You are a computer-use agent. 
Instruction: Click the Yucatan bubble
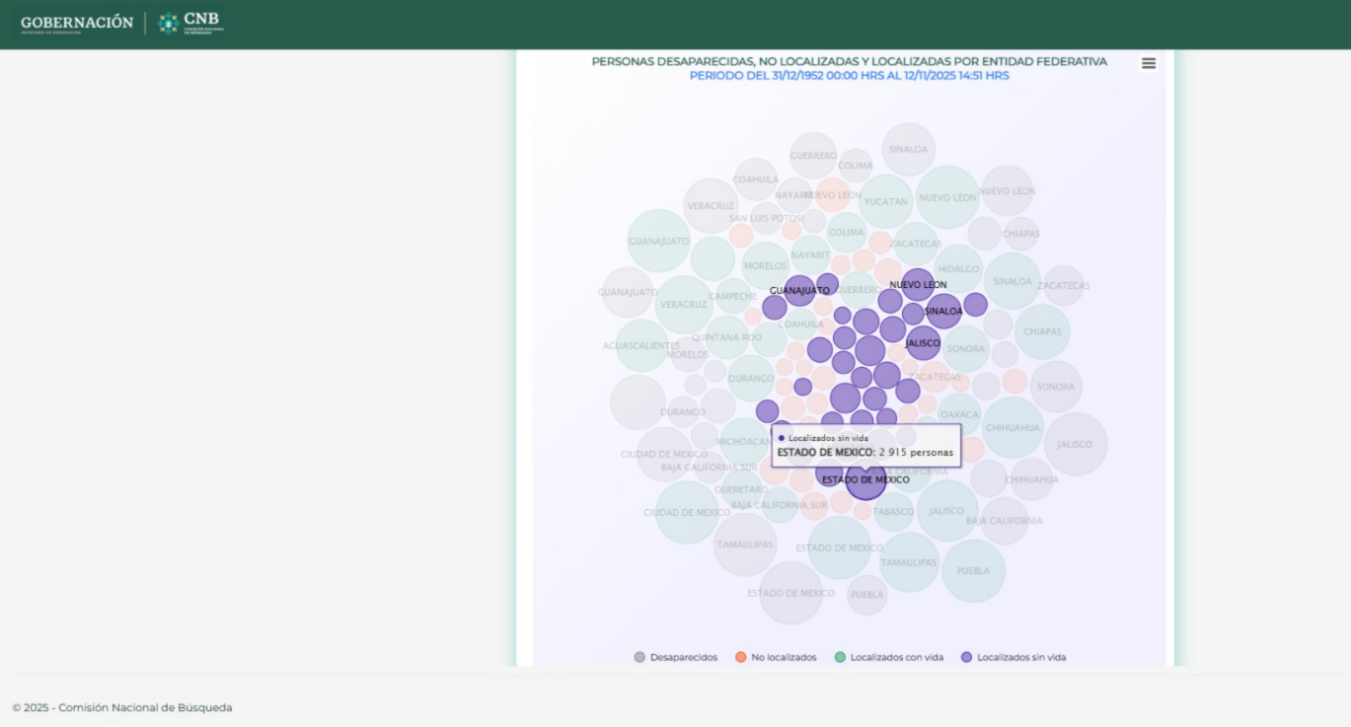click(886, 201)
